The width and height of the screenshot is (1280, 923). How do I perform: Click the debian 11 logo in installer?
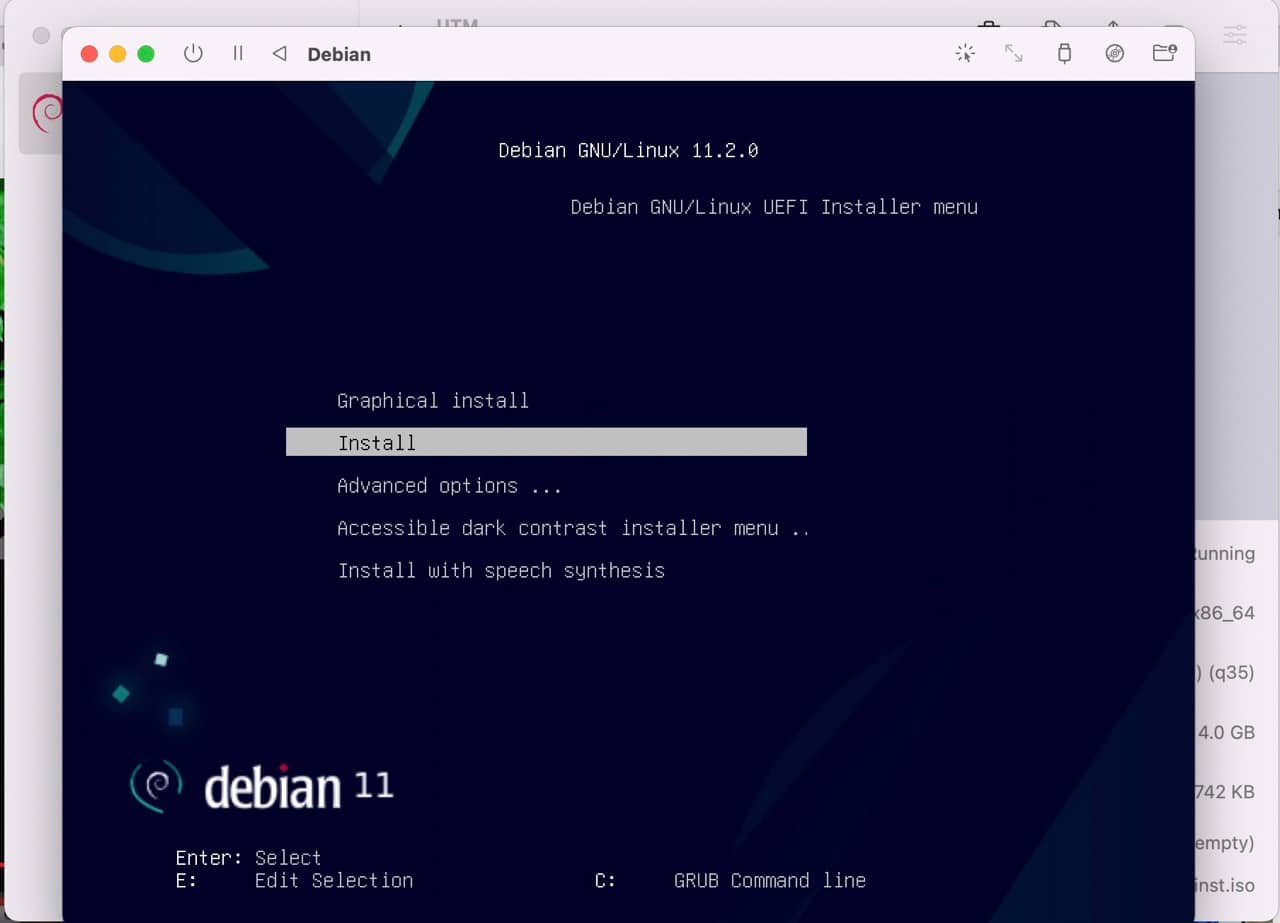261,786
